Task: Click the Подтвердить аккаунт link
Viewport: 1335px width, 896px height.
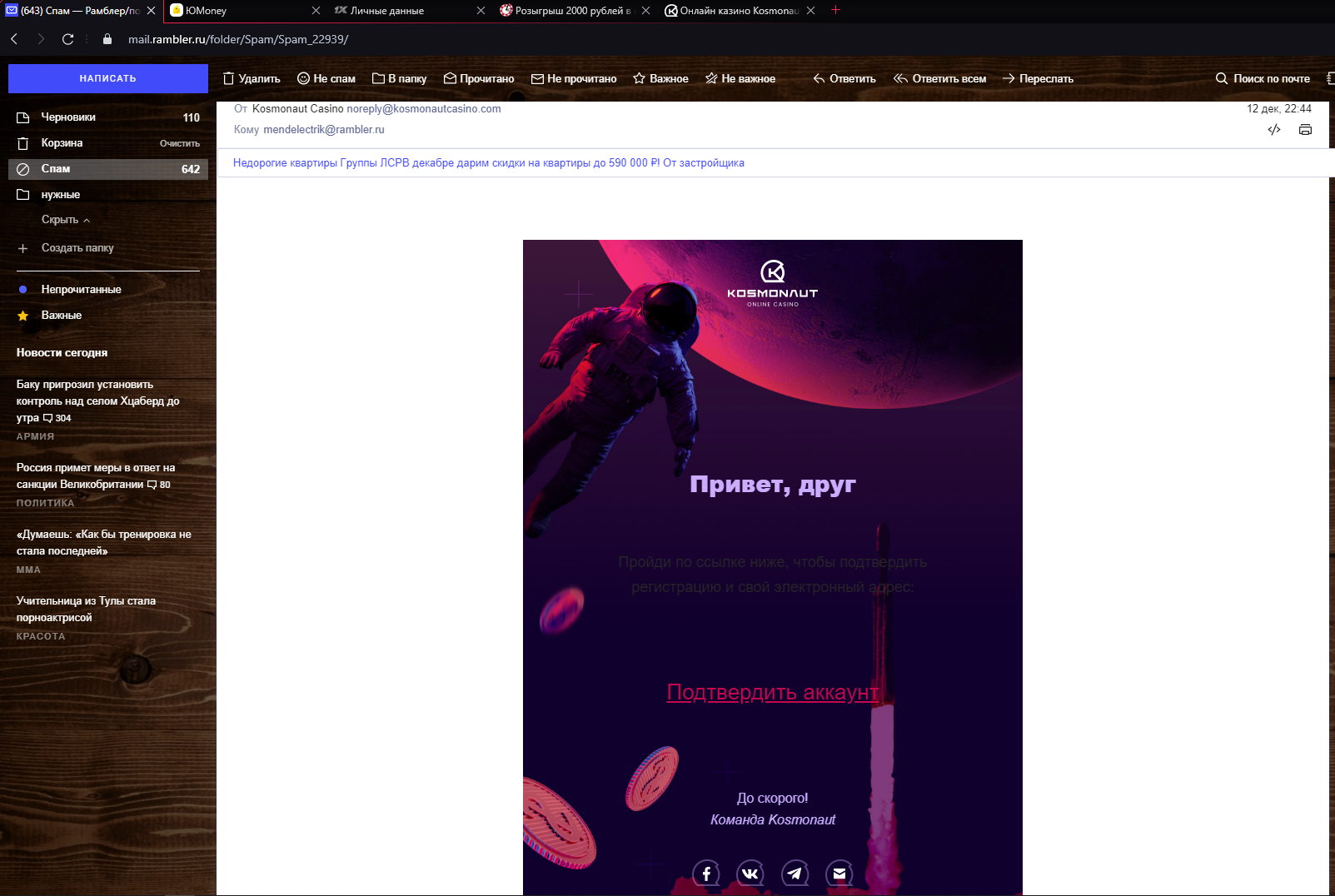Action: 773,693
